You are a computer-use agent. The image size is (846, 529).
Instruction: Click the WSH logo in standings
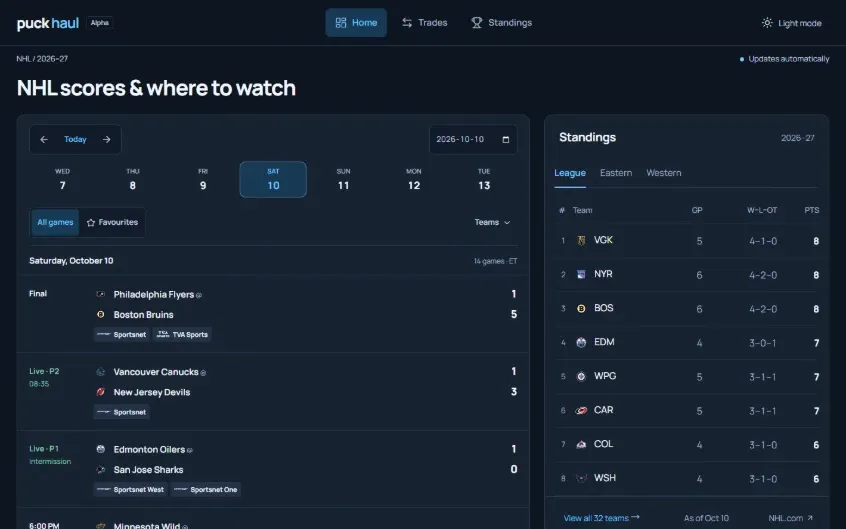pyautogui.click(x=581, y=479)
